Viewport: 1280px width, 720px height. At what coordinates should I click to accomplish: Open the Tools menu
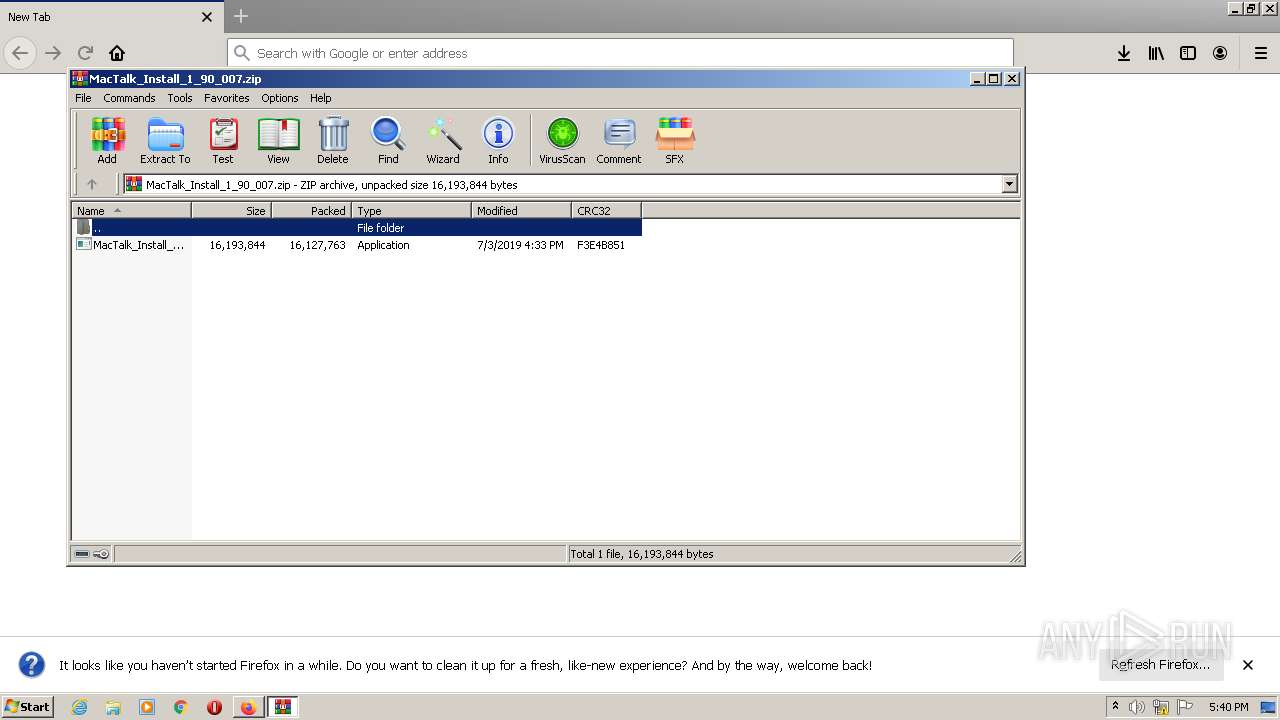point(180,98)
